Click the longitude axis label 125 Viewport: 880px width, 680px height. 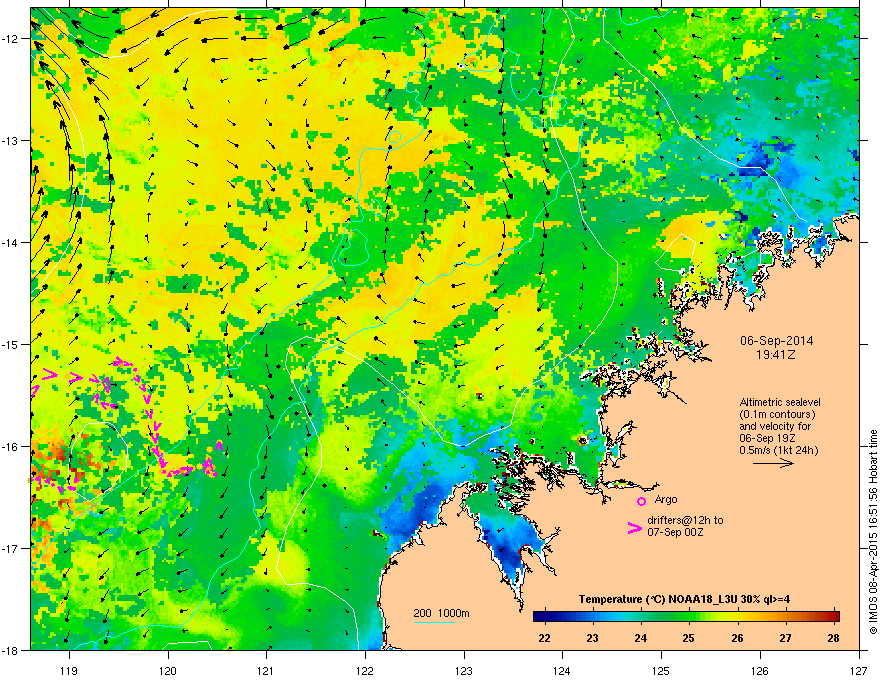pos(661,670)
